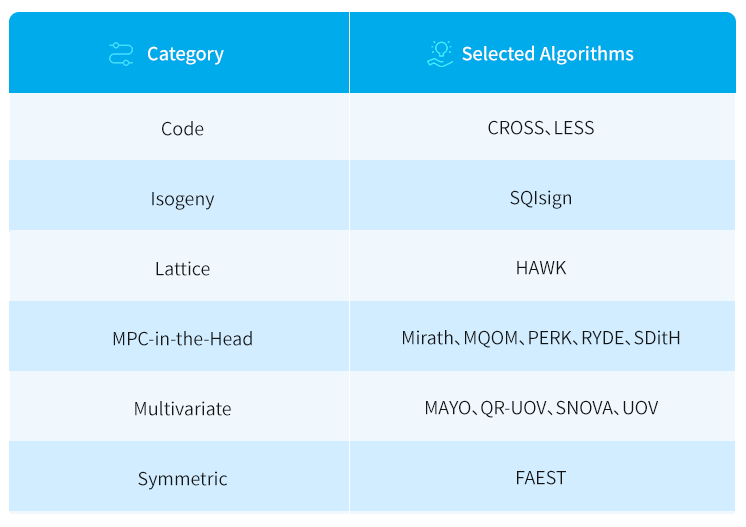
Task: Select the MAYO algorithm text
Action: (x=447, y=408)
